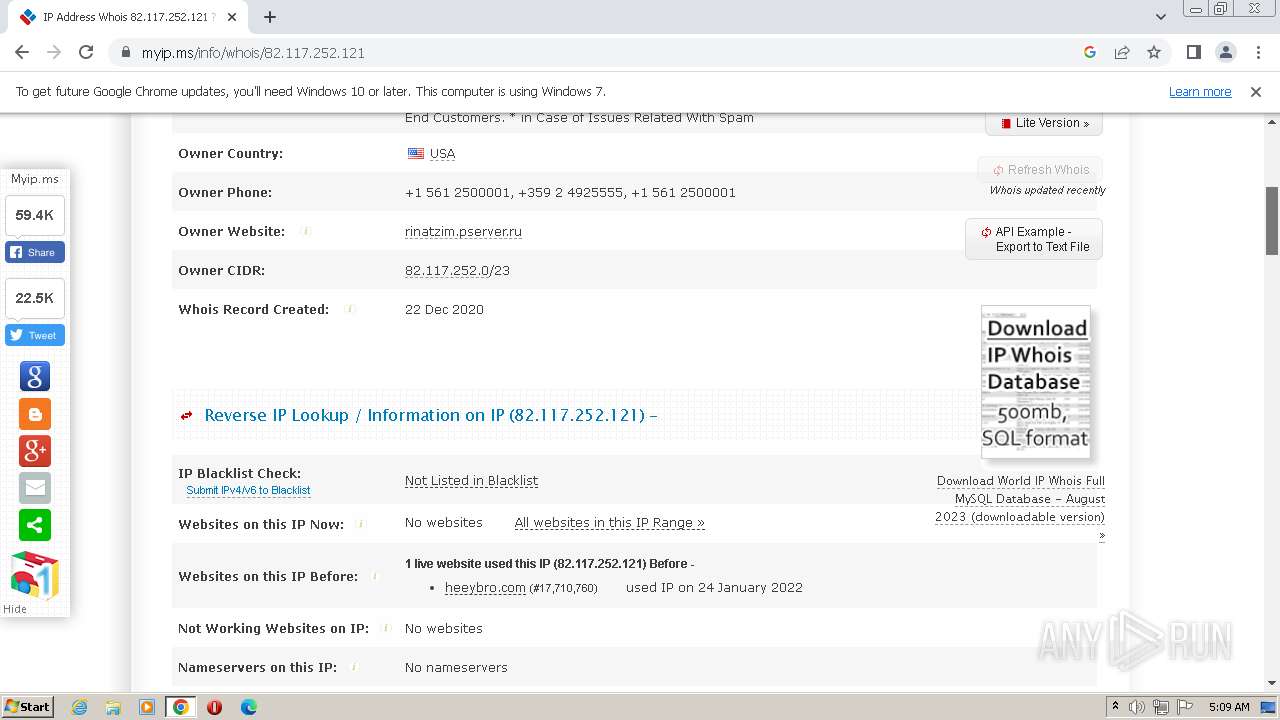The width and height of the screenshot is (1280, 720).
Task: Click the Twitter Tweet button
Action: 35,335
